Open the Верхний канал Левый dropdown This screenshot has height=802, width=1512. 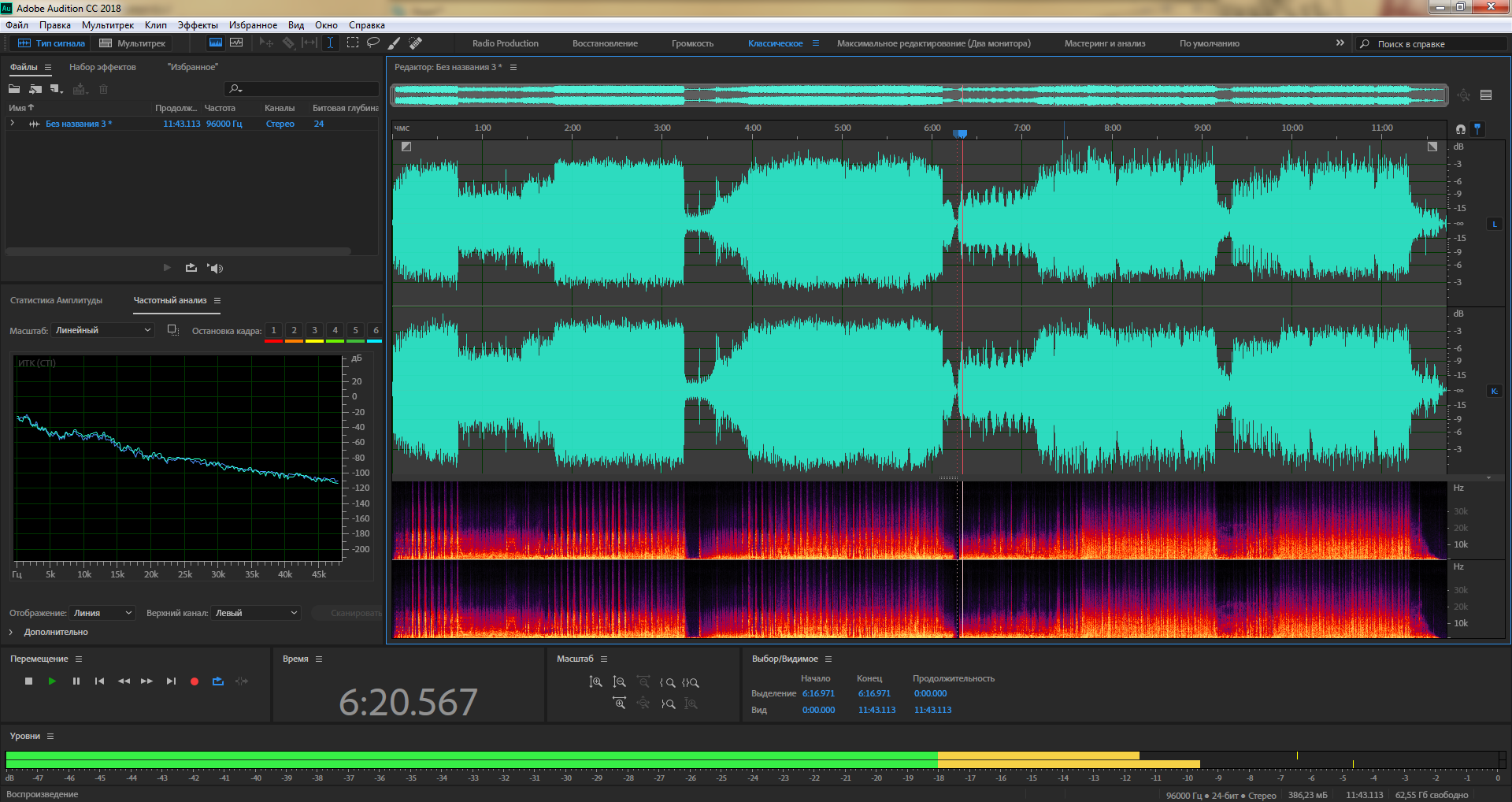coord(256,613)
